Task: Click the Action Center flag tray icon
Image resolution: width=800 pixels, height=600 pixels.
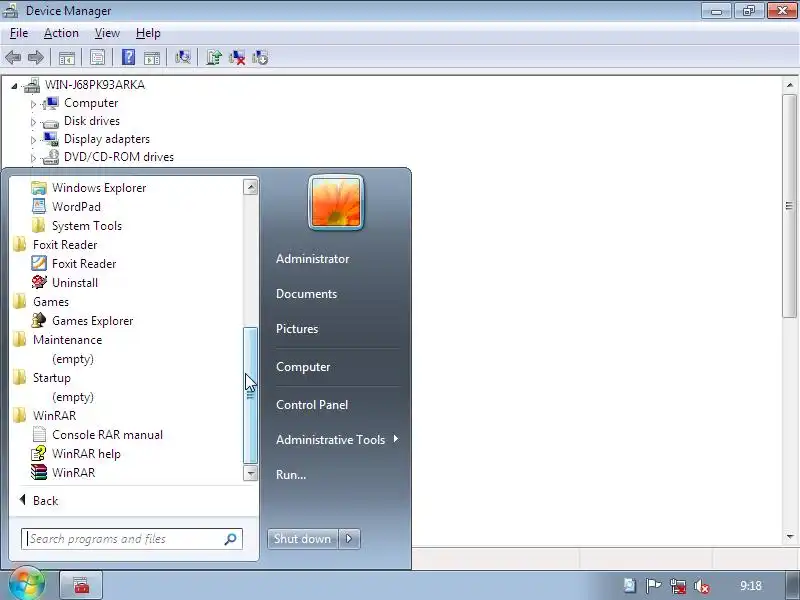Action: pyautogui.click(x=653, y=586)
